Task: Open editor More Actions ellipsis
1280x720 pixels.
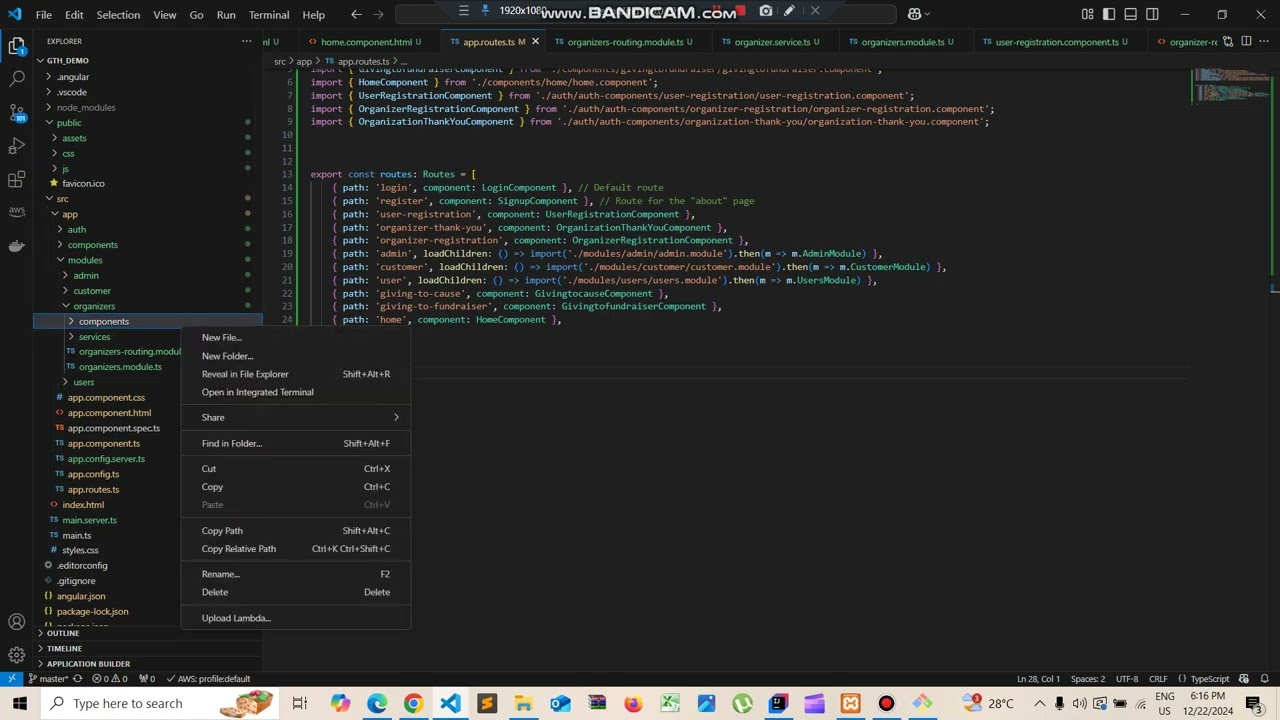Action: coord(1266,41)
